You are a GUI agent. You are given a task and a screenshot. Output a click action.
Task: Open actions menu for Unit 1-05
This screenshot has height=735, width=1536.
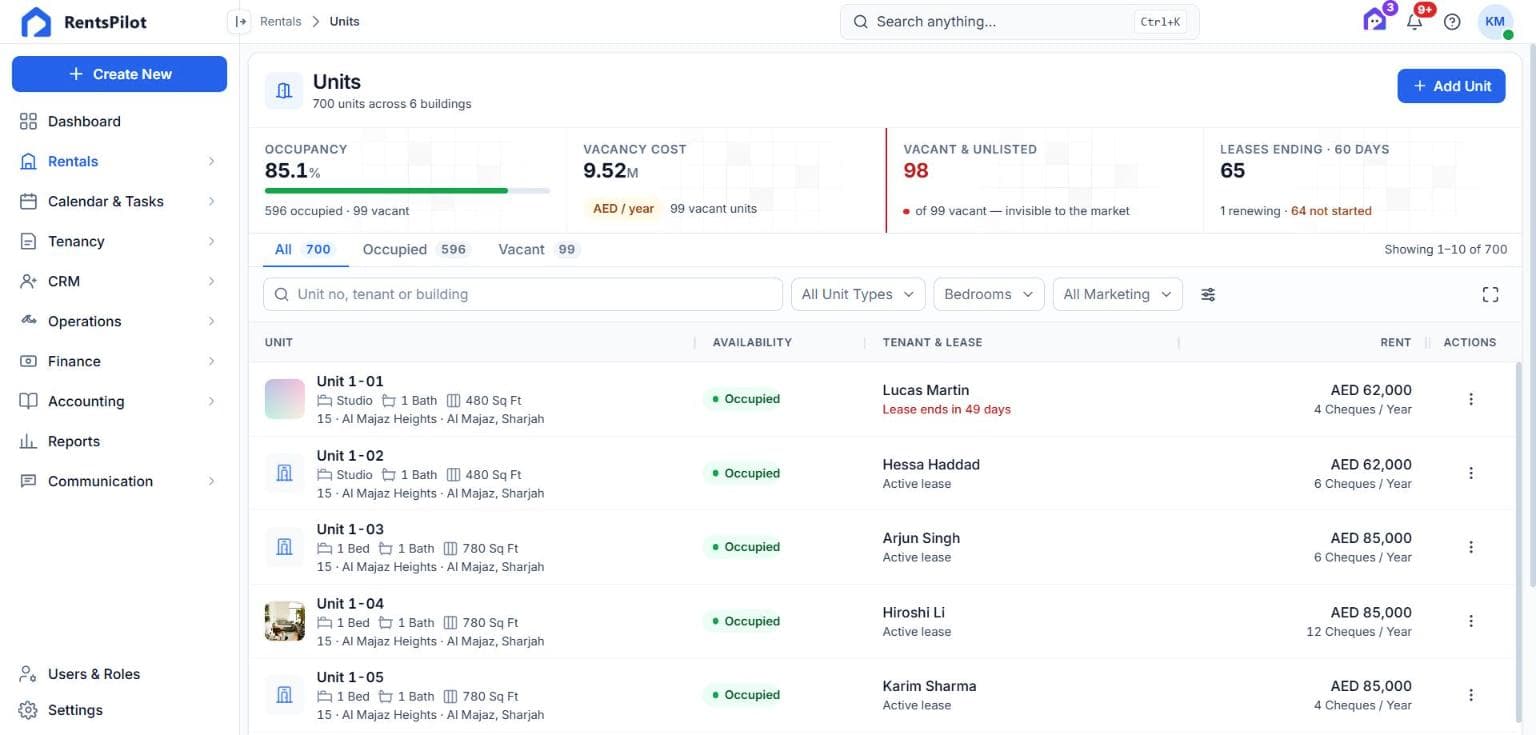click(1471, 695)
